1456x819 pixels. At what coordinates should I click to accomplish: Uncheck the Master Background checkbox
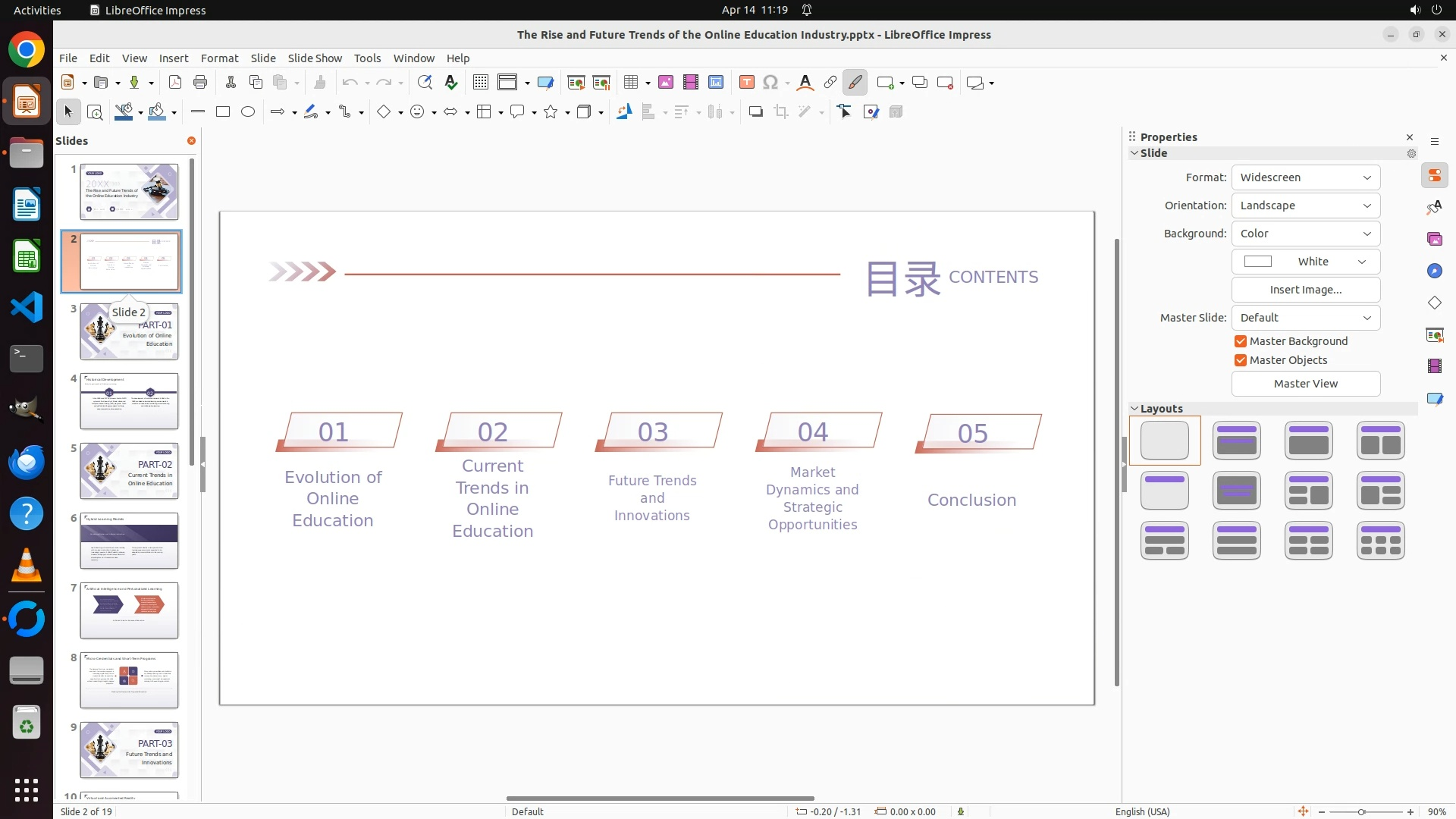(x=1241, y=341)
